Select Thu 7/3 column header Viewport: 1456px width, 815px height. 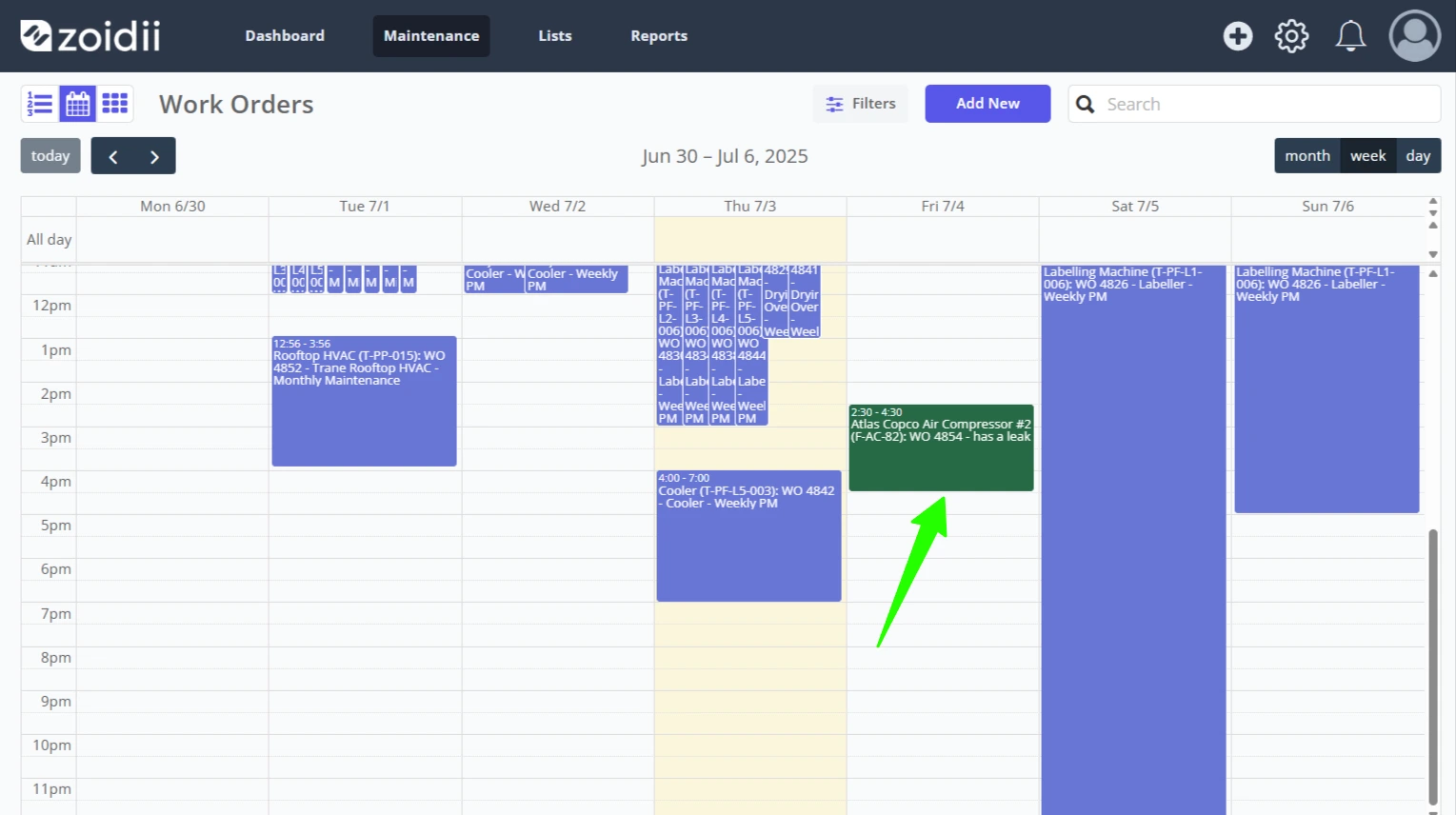[x=750, y=207]
